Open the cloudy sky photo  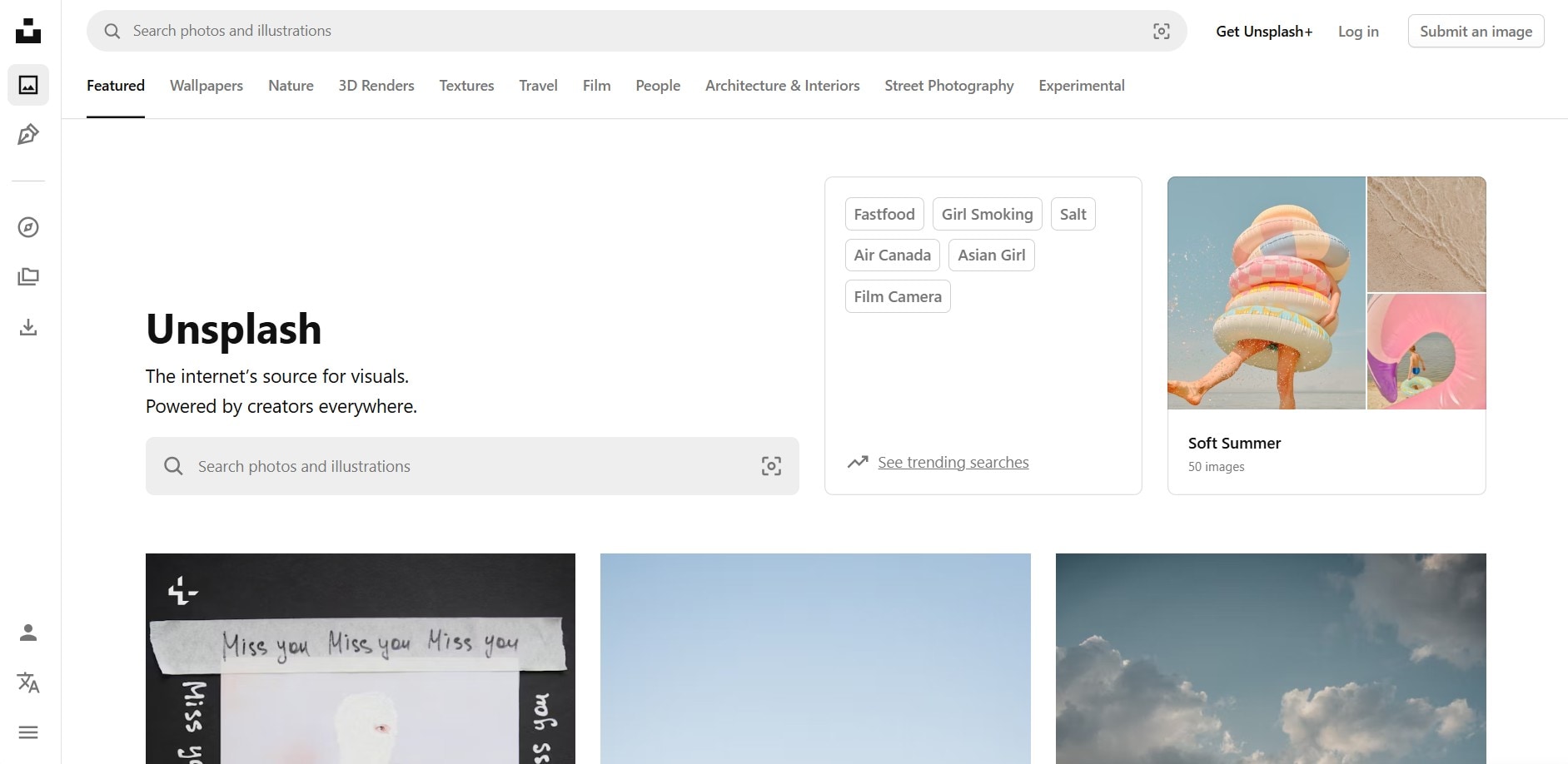click(1271, 658)
